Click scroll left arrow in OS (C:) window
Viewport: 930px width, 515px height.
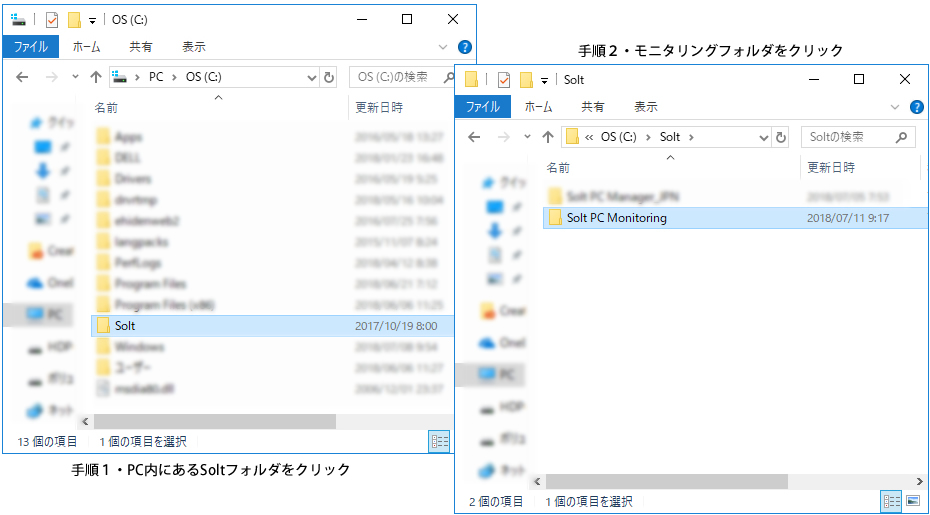click(x=85, y=421)
